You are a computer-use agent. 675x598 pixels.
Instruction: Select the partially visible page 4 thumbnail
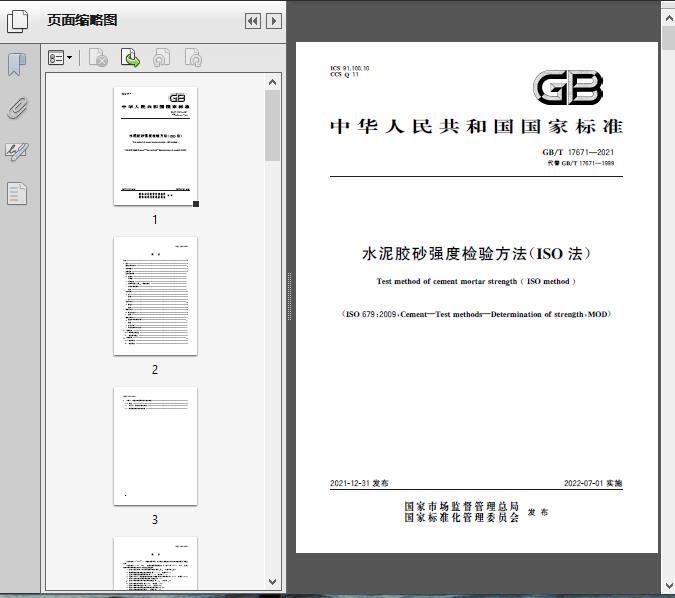[x=155, y=564]
